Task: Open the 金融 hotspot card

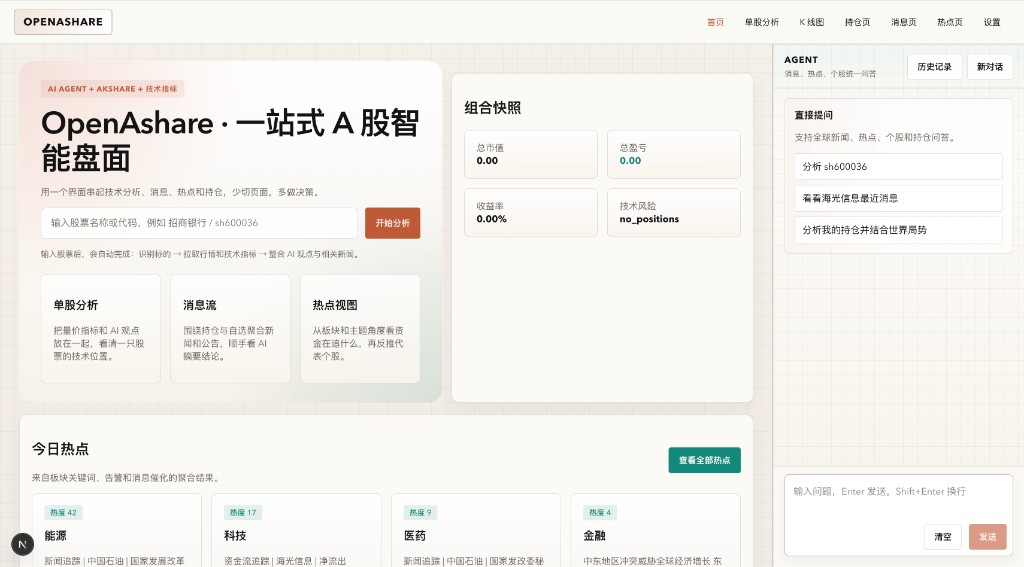Action: pyautogui.click(x=656, y=530)
